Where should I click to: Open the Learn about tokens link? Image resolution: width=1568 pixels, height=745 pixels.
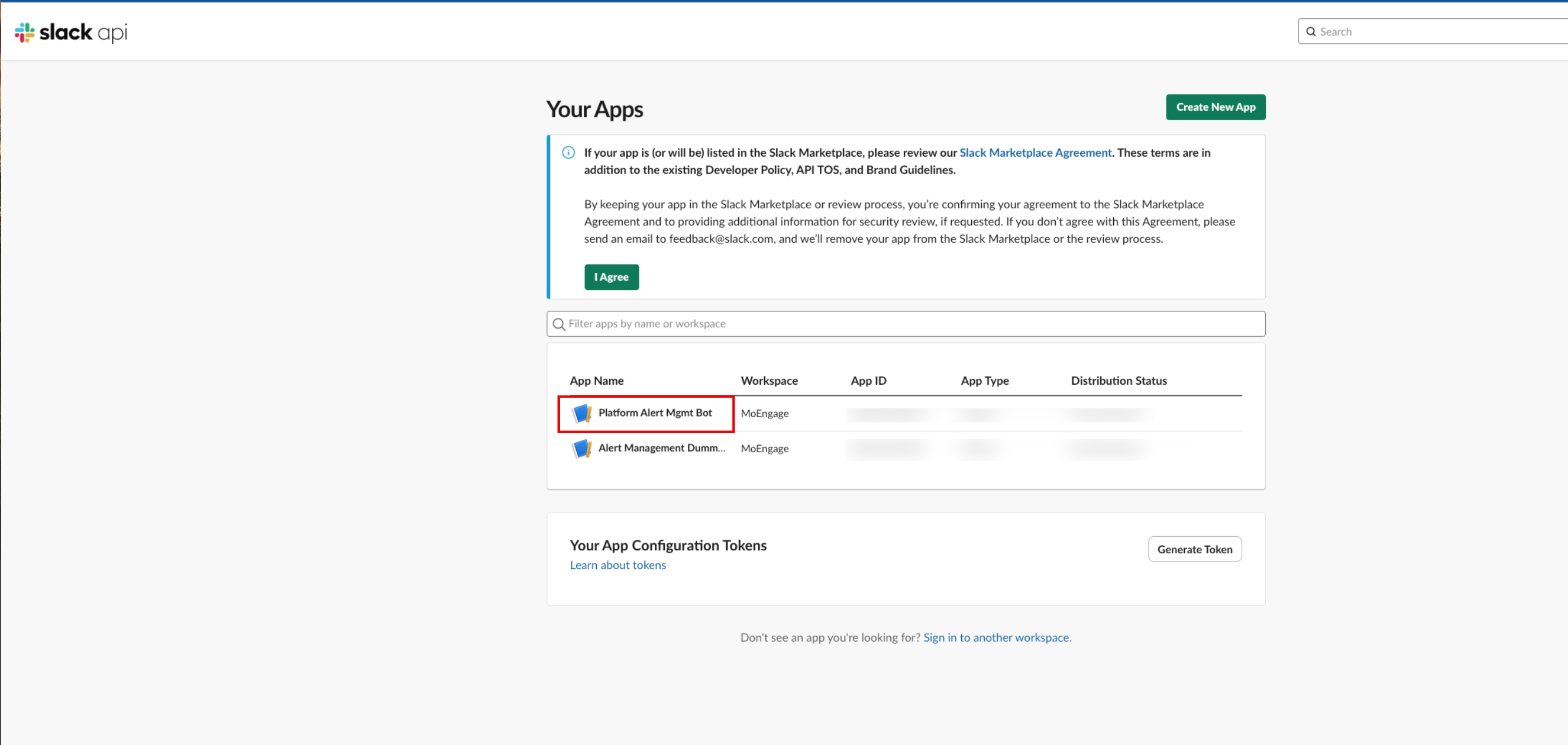click(x=617, y=565)
